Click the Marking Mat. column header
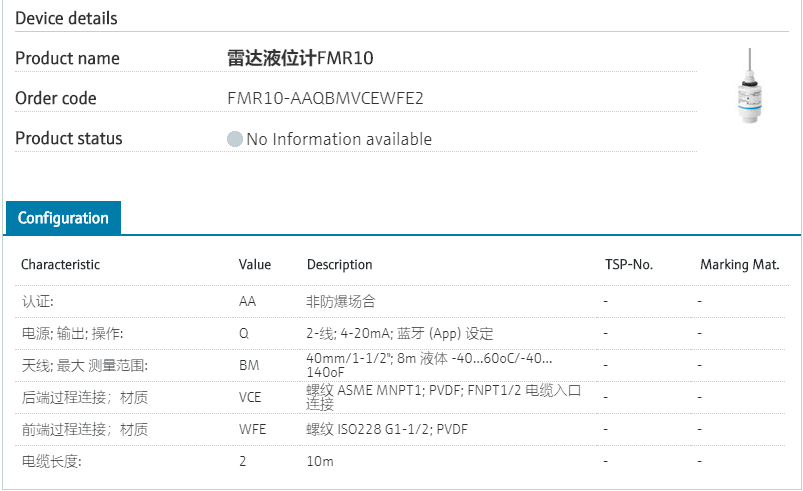The image size is (803, 491). point(739,265)
